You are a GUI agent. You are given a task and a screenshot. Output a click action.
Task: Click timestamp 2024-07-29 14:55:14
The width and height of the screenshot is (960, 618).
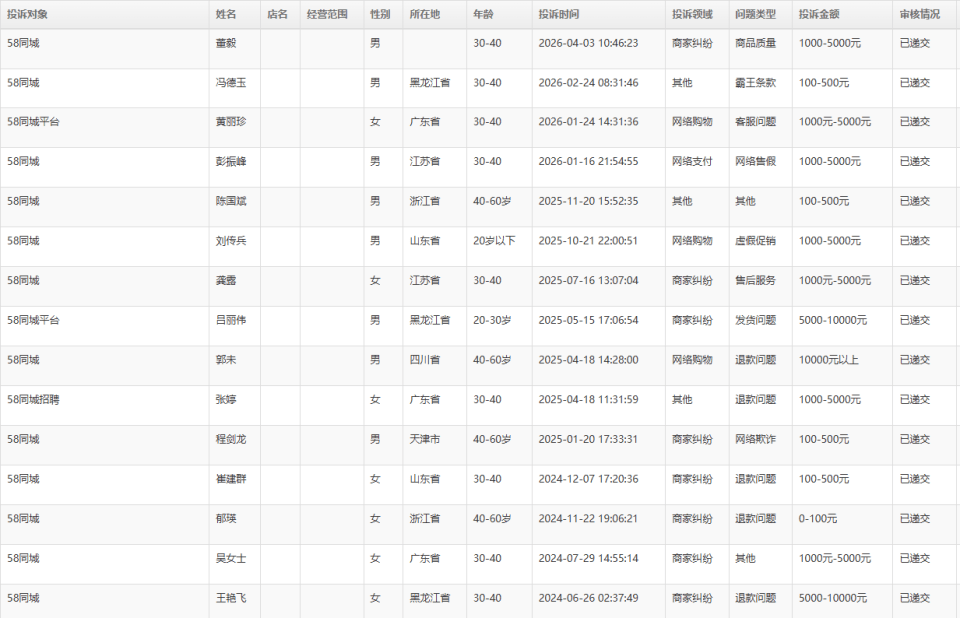(x=588, y=558)
